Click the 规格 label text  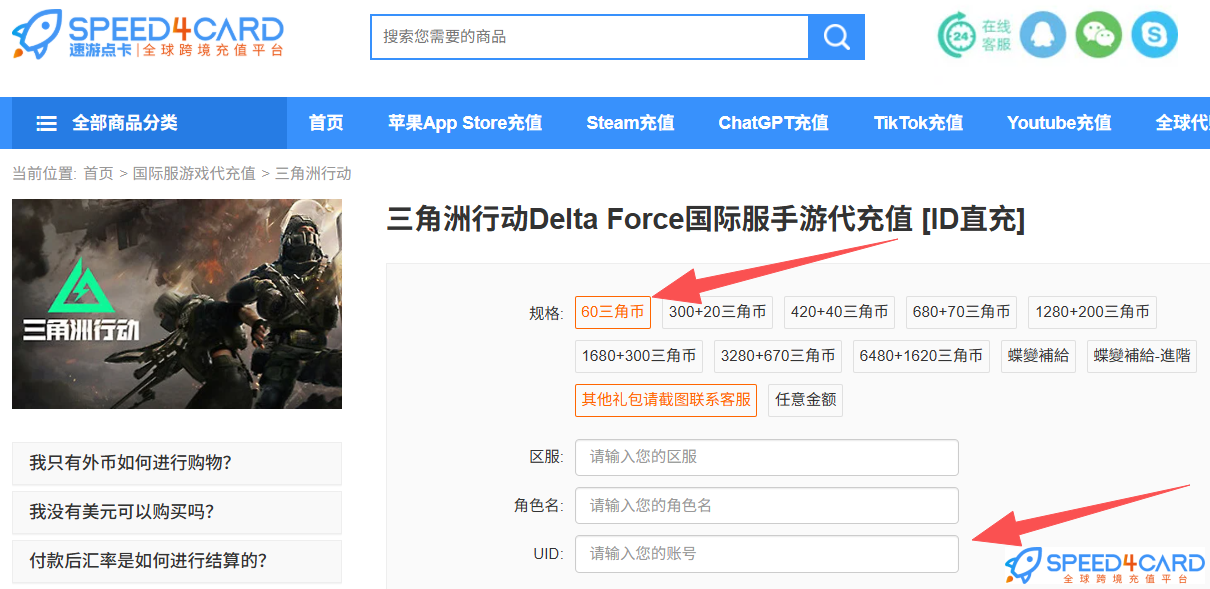click(546, 313)
